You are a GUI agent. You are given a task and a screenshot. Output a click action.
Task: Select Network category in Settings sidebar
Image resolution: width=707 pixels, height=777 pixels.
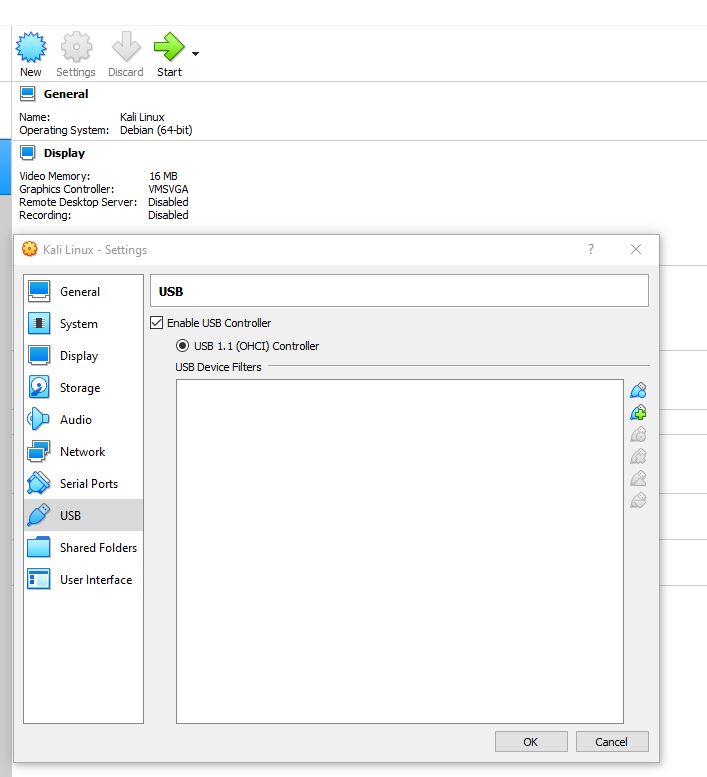coord(83,451)
